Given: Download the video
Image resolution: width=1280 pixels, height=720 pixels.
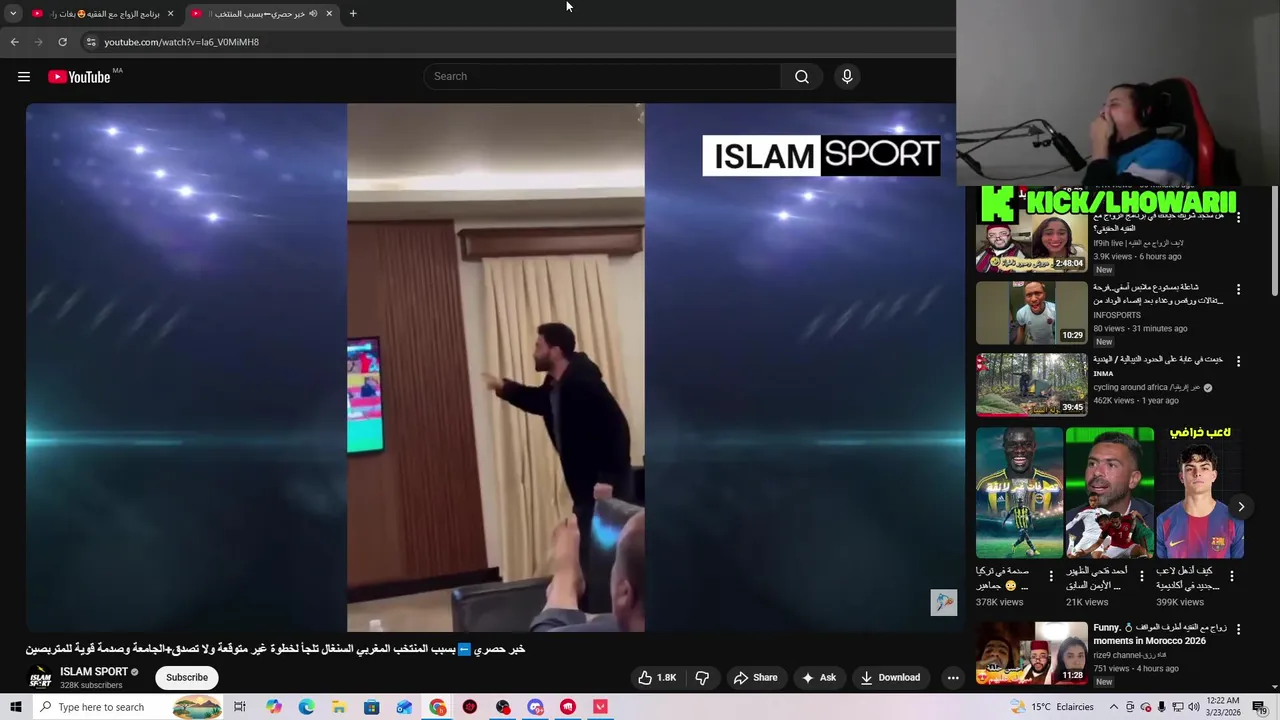Looking at the screenshot, I should pyautogui.click(x=890, y=677).
